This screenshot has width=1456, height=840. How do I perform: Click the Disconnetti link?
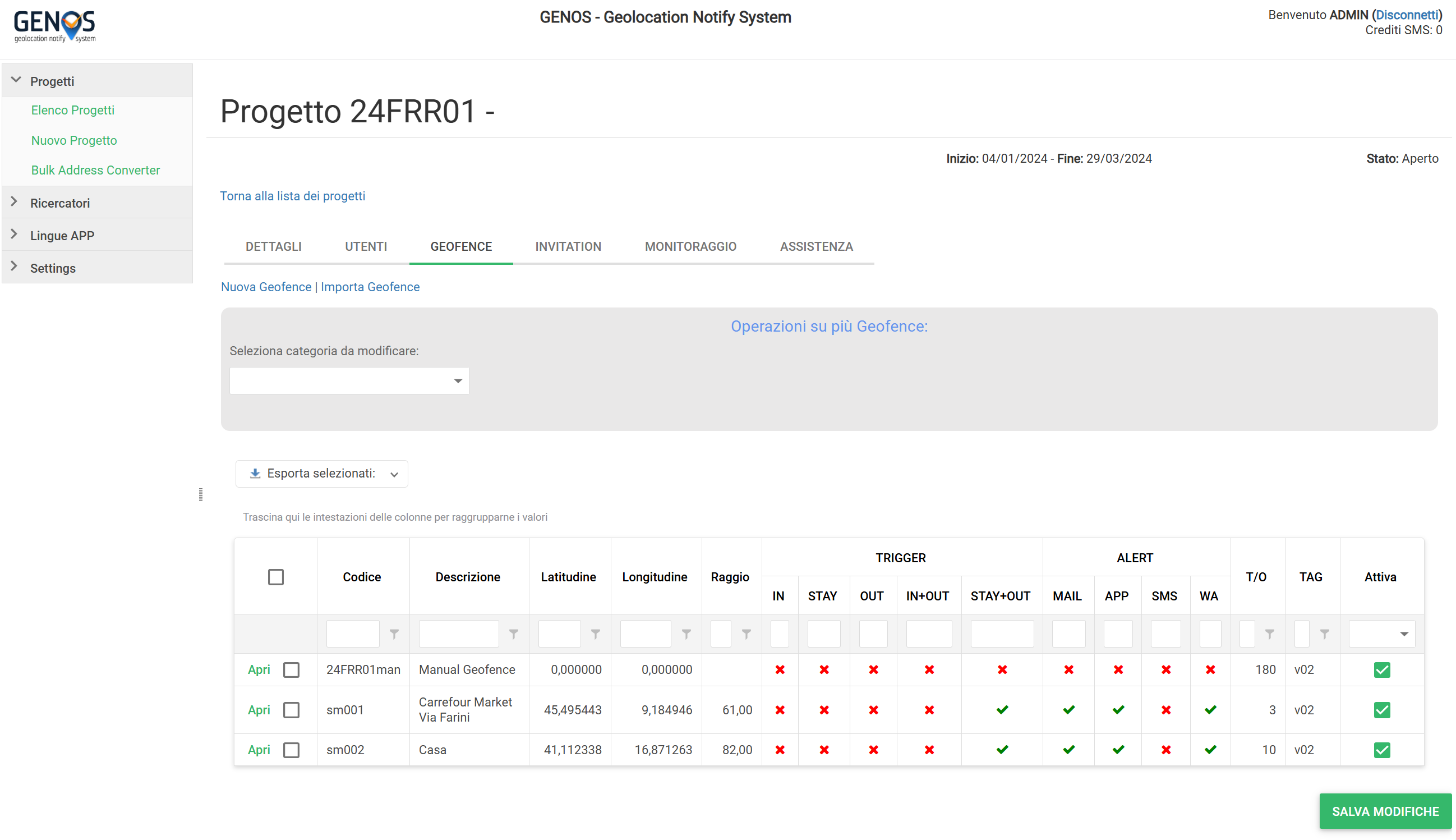tap(1407, 15)
